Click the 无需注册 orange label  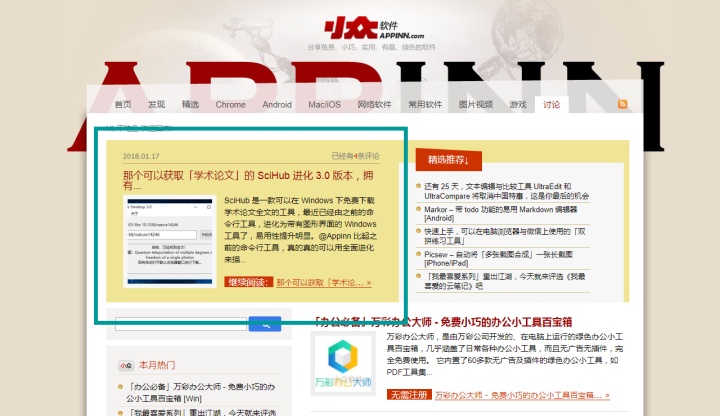click(409, 394)
